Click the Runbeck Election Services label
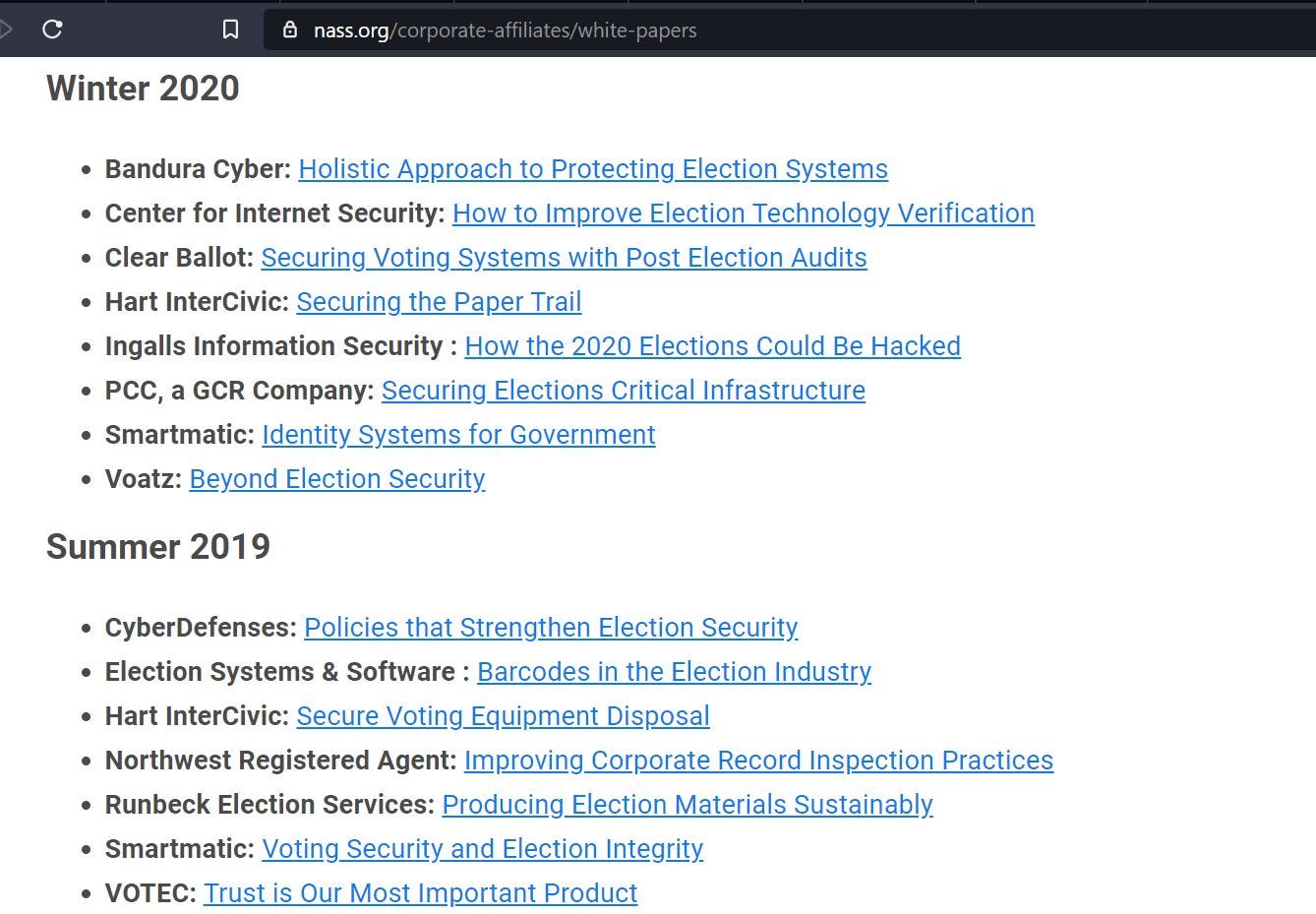This screenshot has width=1316, height=914. 270,805
